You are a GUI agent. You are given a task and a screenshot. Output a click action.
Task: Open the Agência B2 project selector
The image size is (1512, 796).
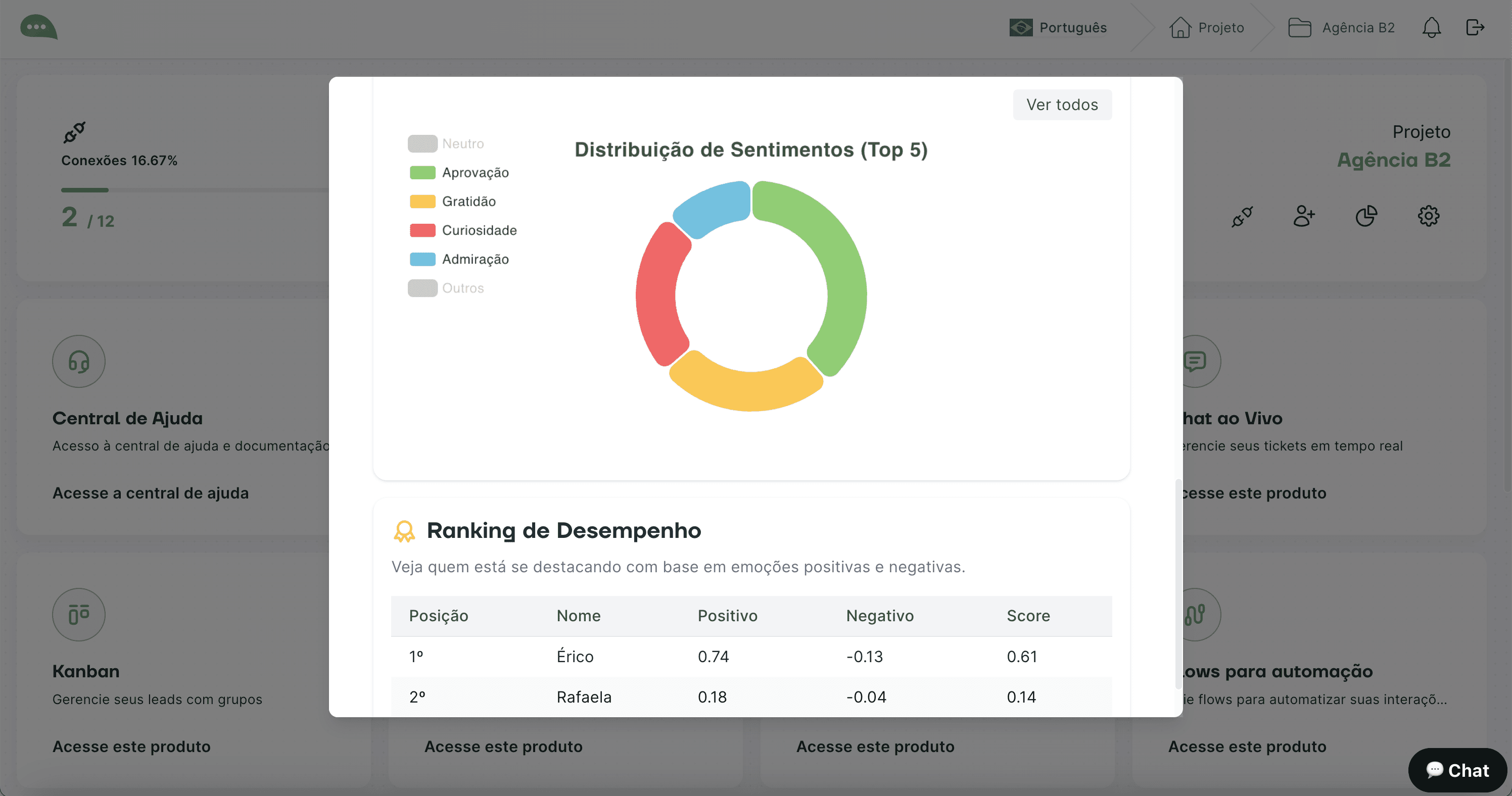[x=1341, y=28]
